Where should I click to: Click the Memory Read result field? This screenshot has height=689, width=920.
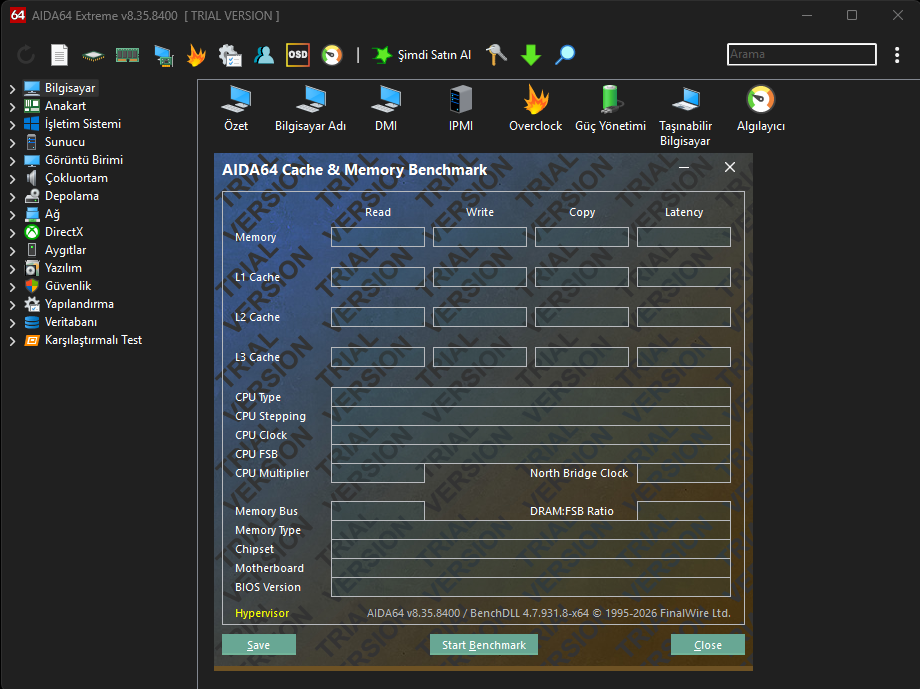point(378,237)
